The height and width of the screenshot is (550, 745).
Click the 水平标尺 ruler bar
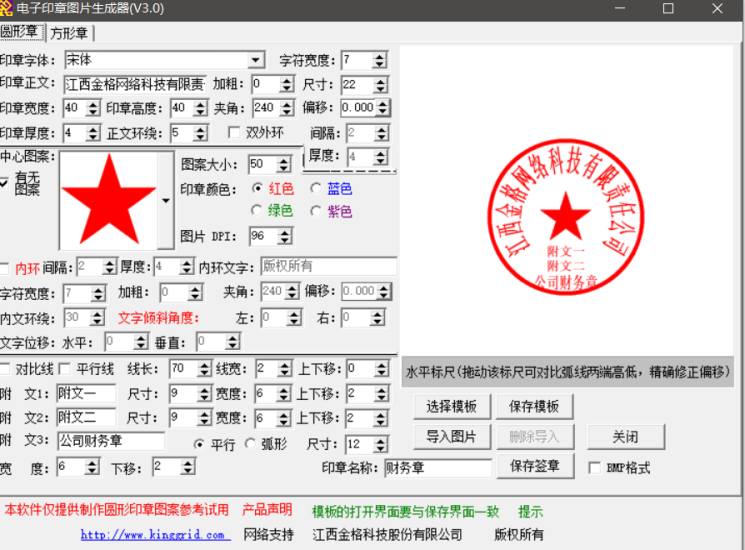click(x=567, y=371)
